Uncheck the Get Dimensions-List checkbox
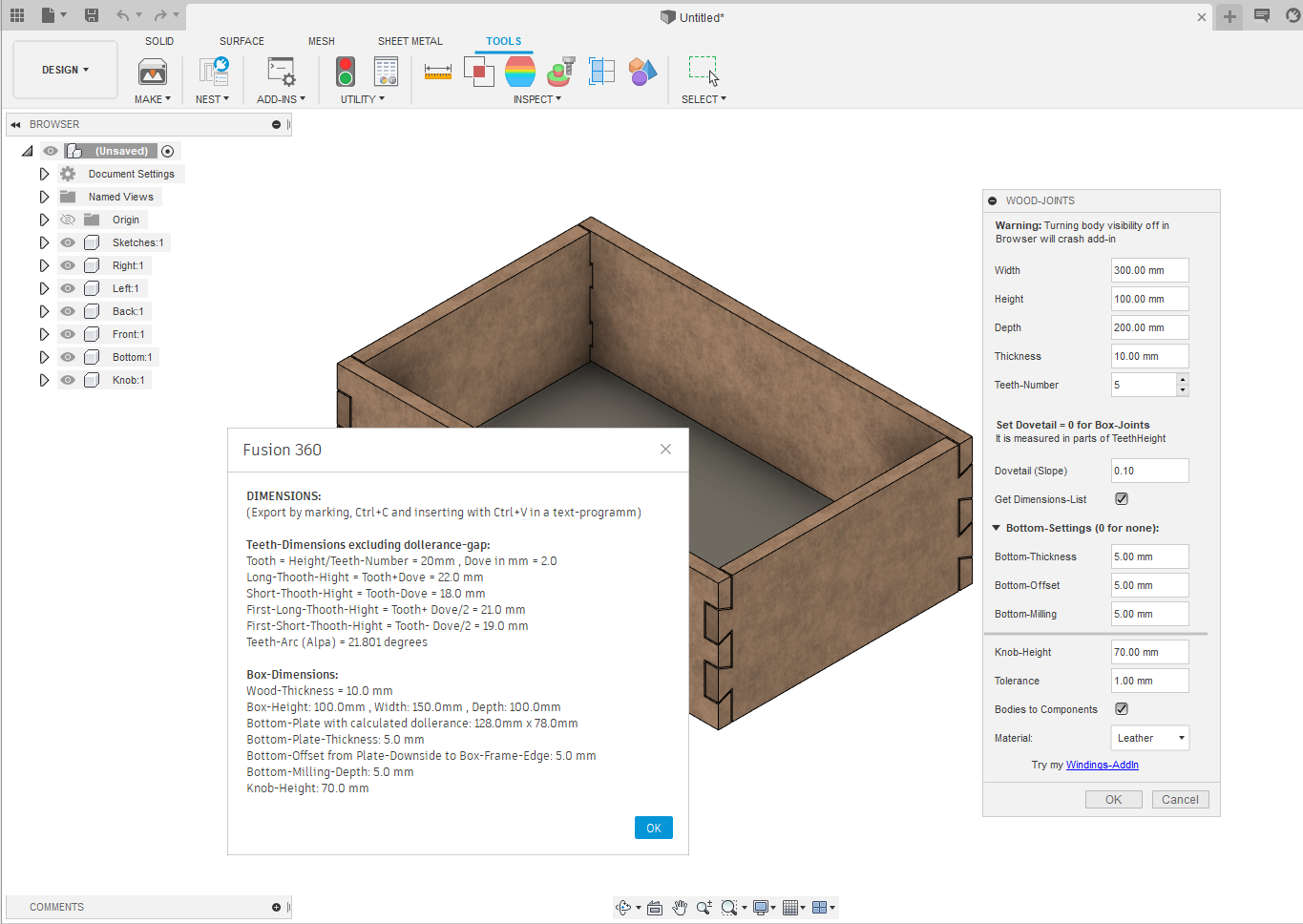 tap(1122, 499)
